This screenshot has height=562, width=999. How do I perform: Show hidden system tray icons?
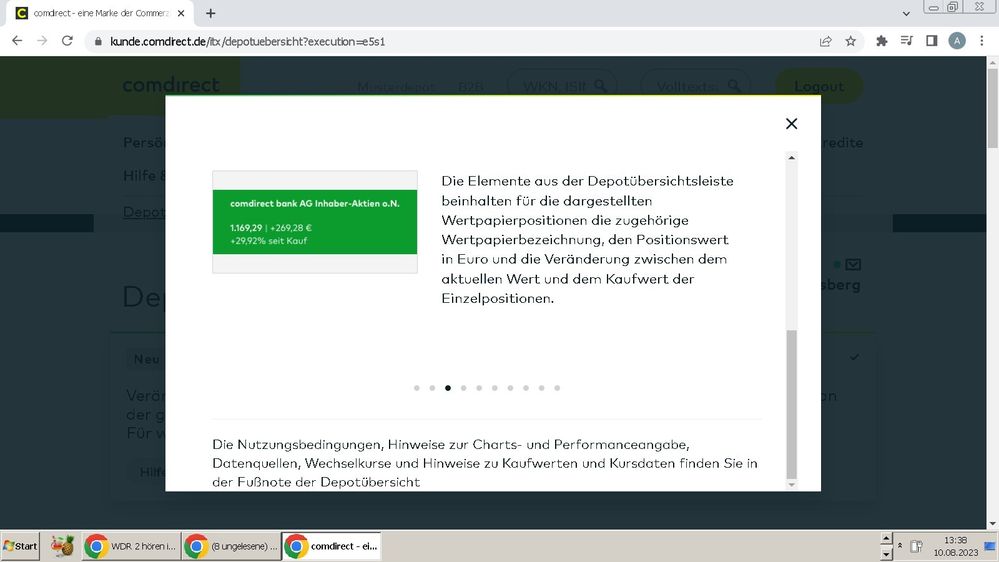(900, 546)
